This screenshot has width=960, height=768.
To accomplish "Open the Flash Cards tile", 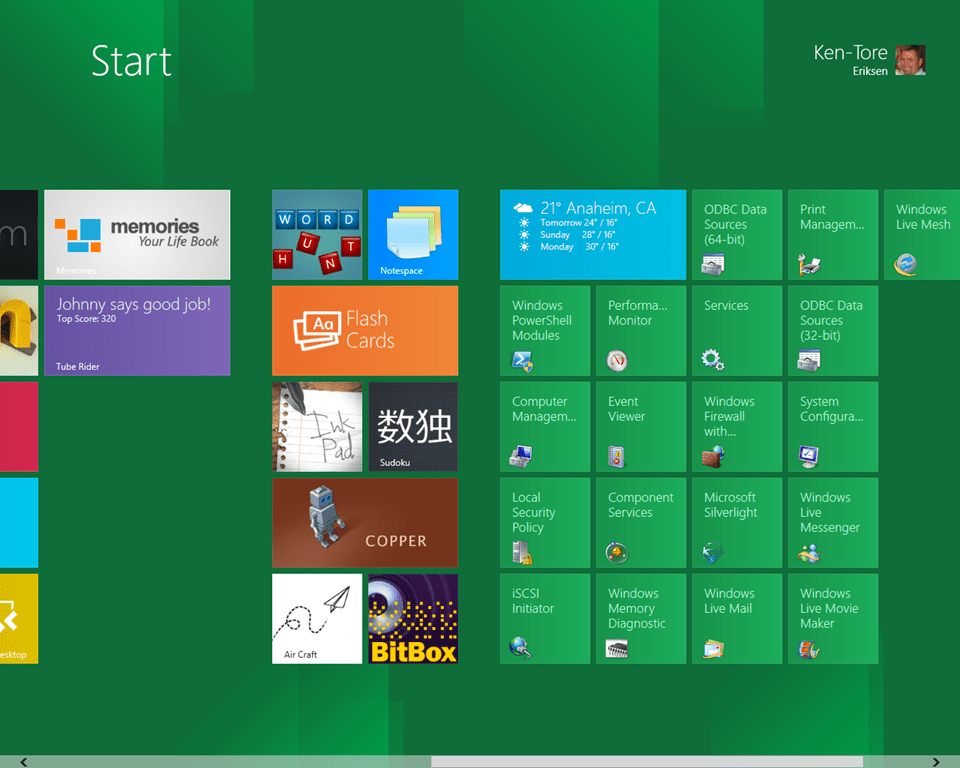I will click(365, 331).
